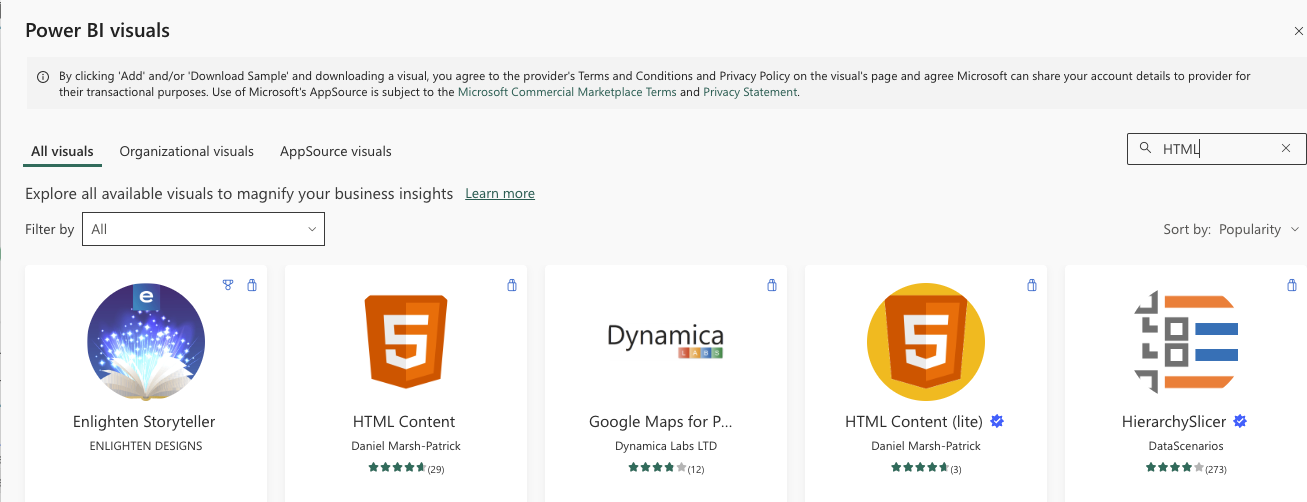Click the award badge icon on Enlighten Storyteller

coord(228,286)
